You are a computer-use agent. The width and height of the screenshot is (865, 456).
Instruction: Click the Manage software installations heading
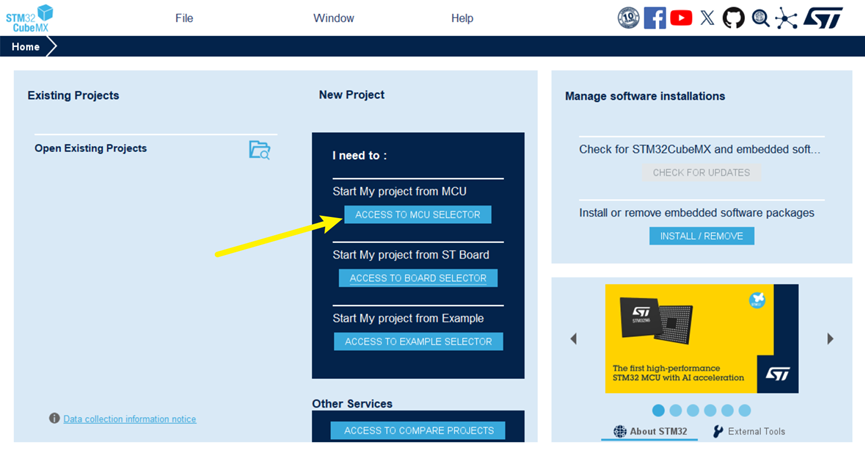pos(645,96)
